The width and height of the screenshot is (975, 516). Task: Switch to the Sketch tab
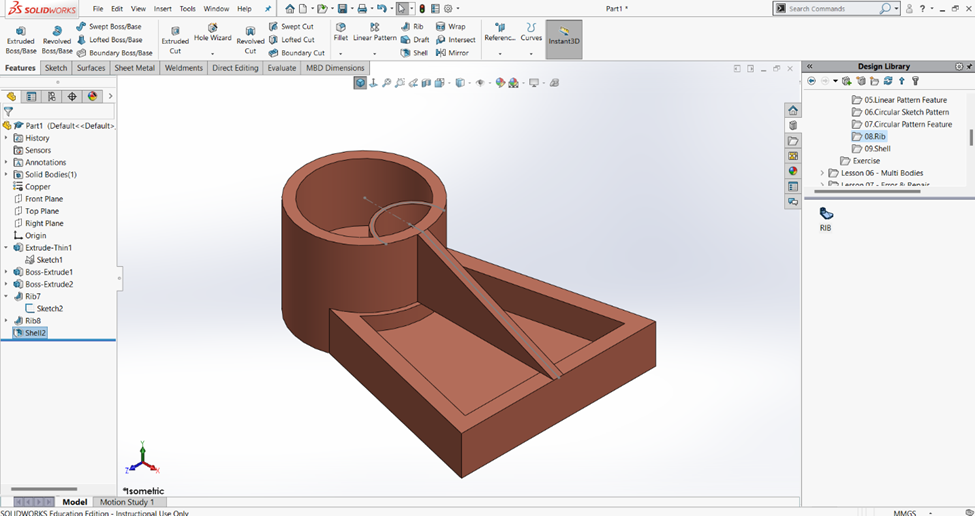tap(55, 68)
